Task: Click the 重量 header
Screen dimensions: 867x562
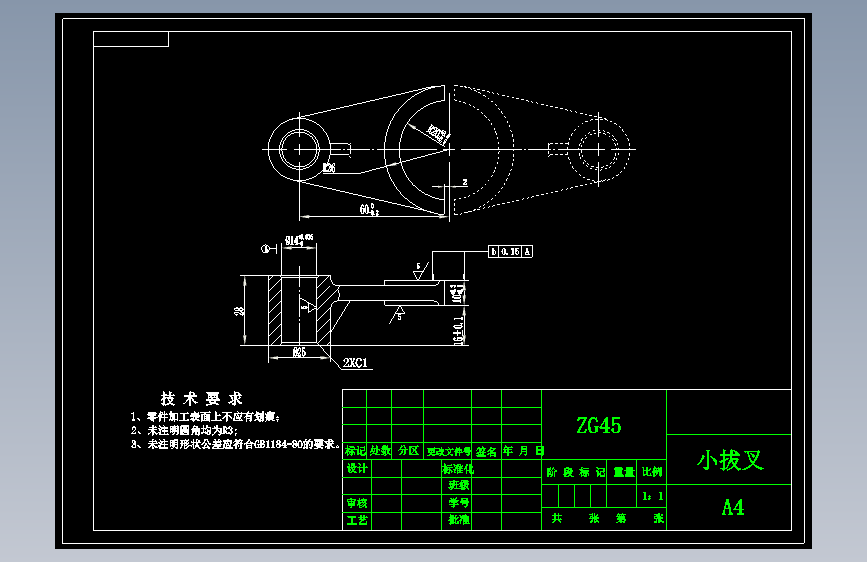Action: tap(624, 472)
